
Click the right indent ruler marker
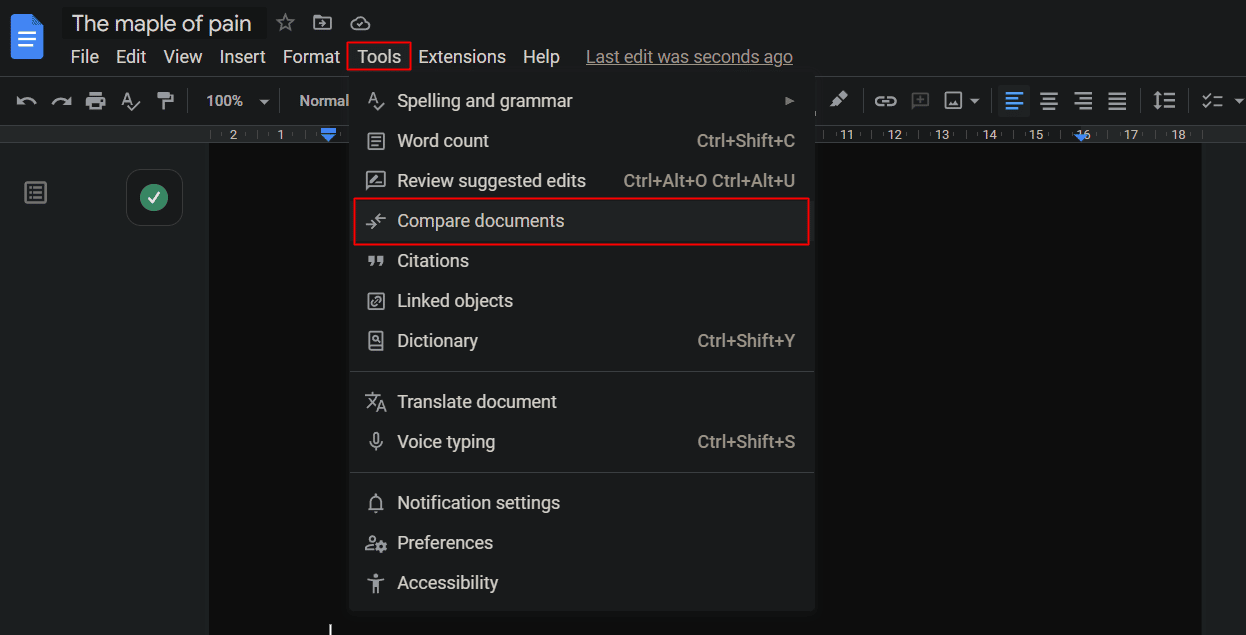coord(1081,136)
